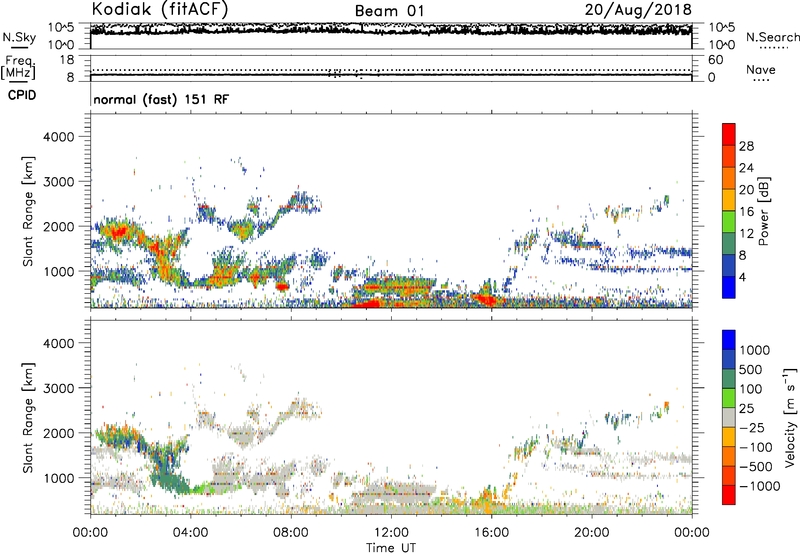Click the "25" label on velocity colorbar

point(747,409)
